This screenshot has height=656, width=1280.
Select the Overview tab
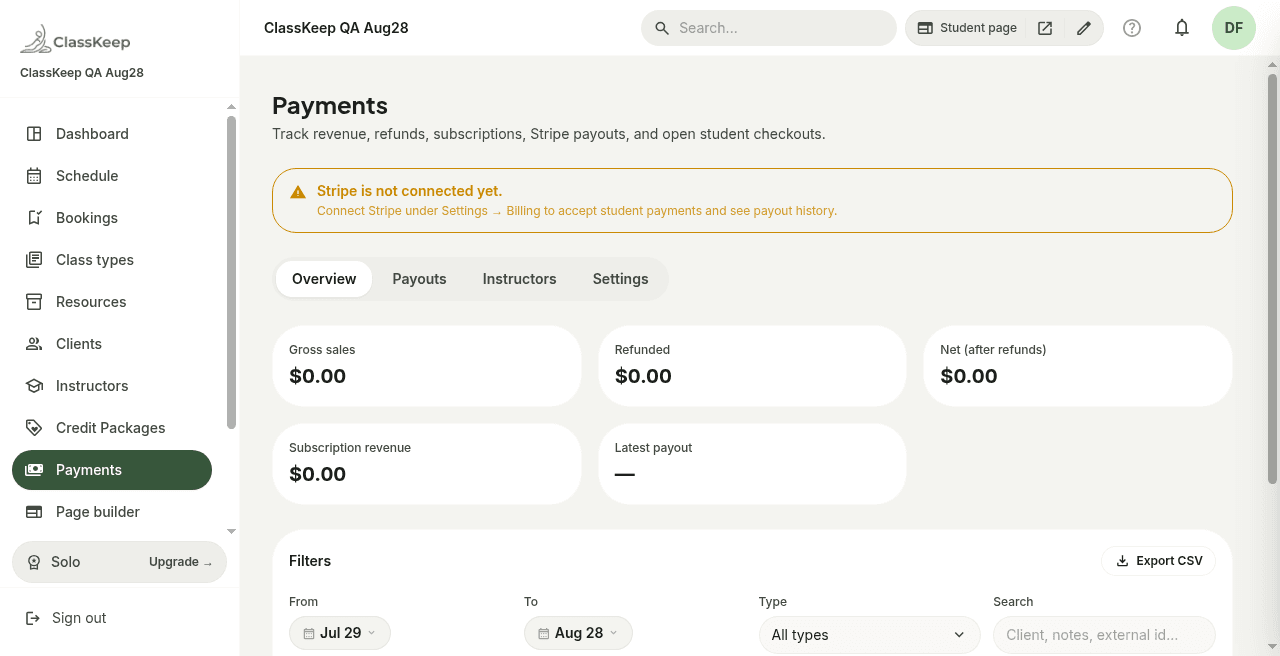[x=324, y=279]
